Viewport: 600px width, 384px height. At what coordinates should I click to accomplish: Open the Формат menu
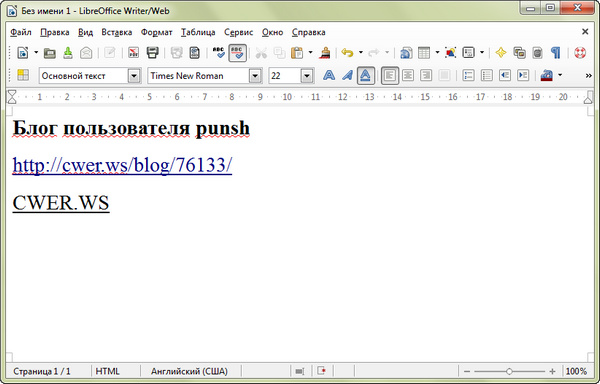click(x=157, y=32)
